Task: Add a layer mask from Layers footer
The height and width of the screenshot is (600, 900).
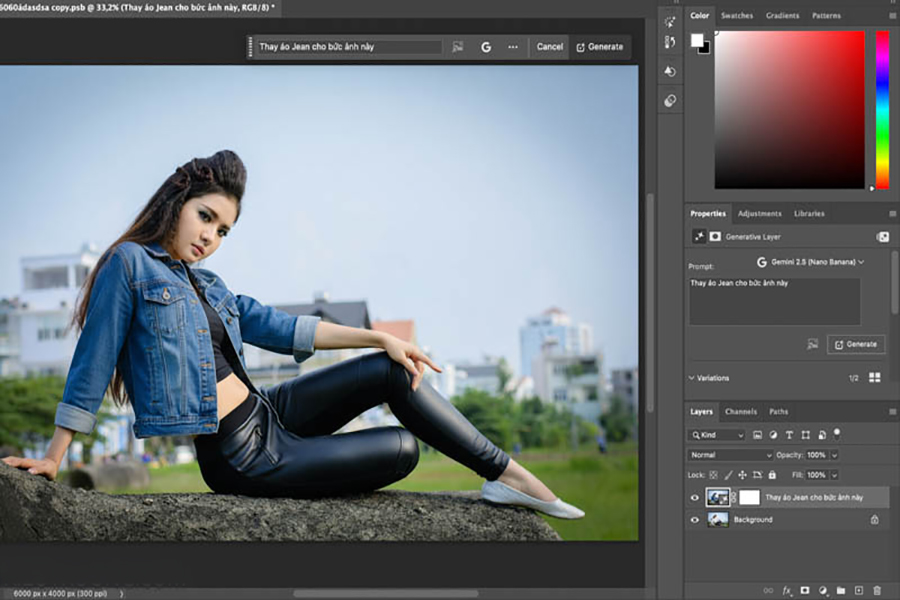Action: click(805, 591)
